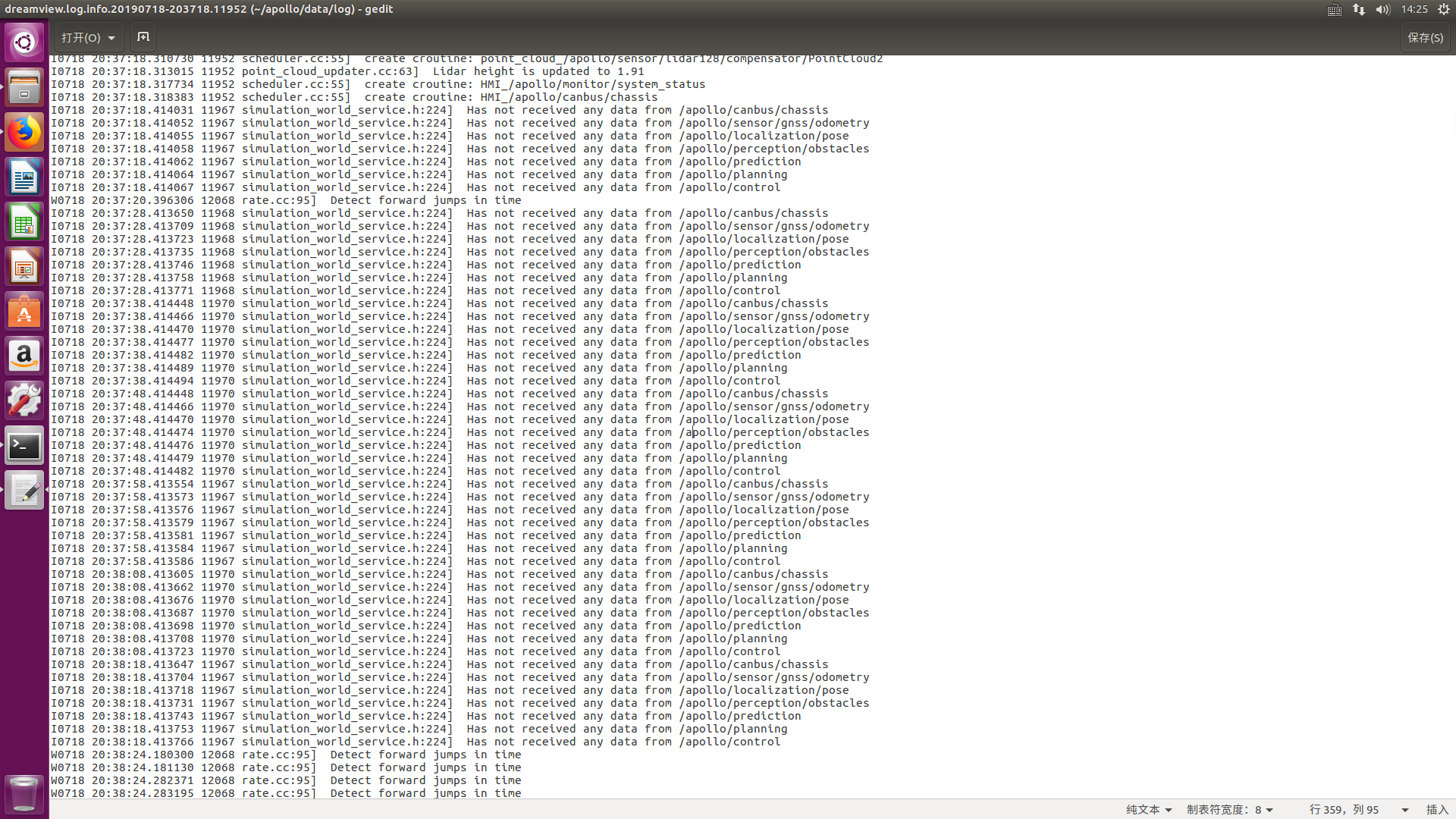Open the system settings tool from the dock
The height and width of the screenshot is (819, 1456).
click(24, 400)
